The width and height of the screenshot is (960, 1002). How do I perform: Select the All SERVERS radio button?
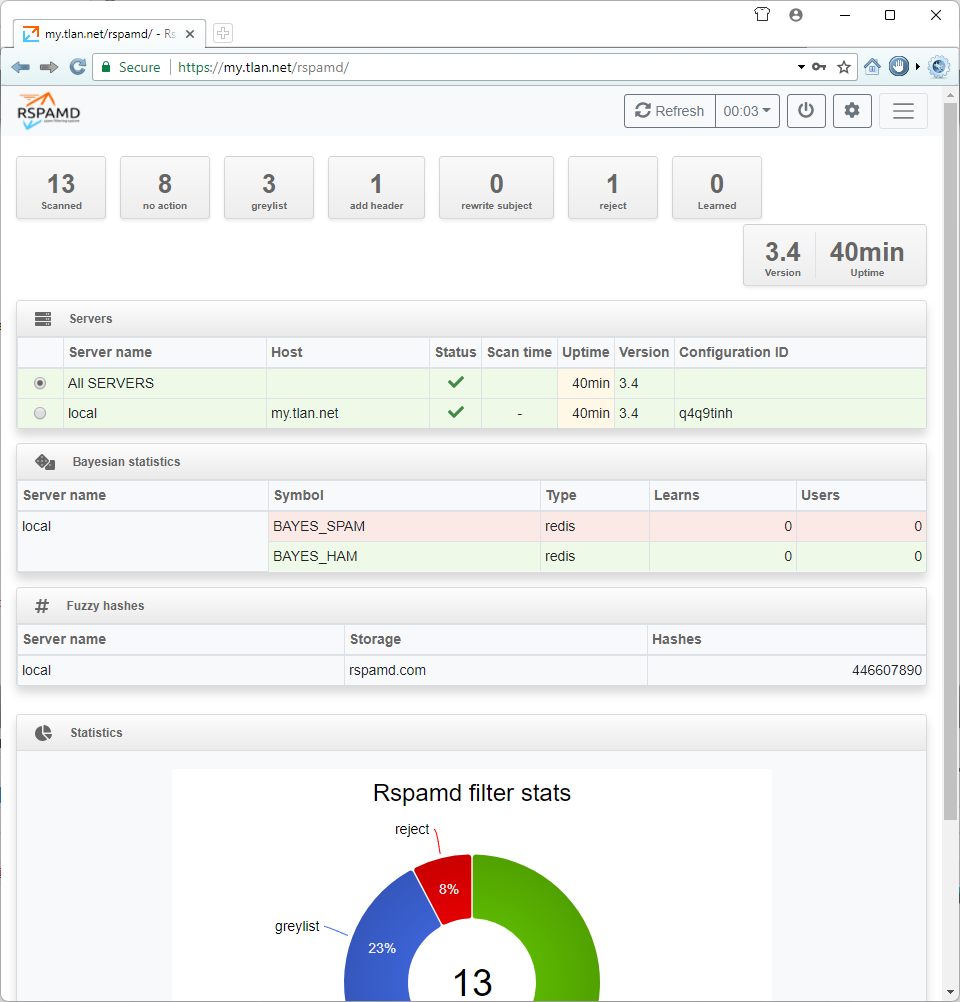pyautogui.click(x=40, y=383)
